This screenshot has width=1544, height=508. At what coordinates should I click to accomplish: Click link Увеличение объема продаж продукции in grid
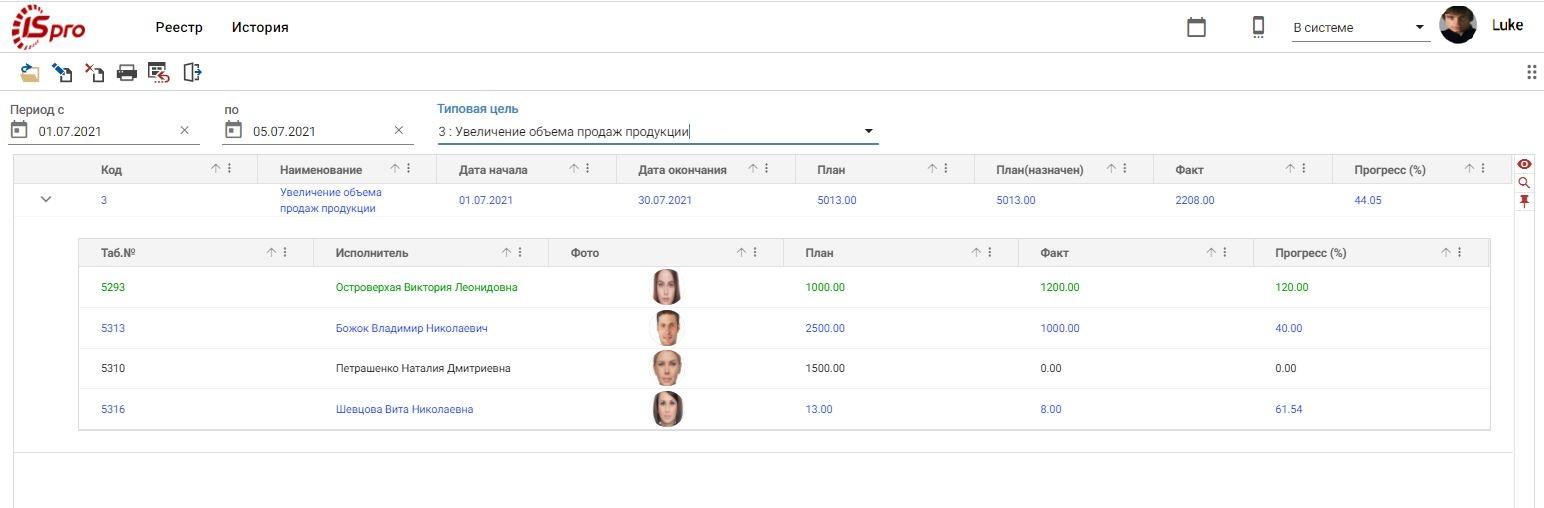click(x=330, y=200)
